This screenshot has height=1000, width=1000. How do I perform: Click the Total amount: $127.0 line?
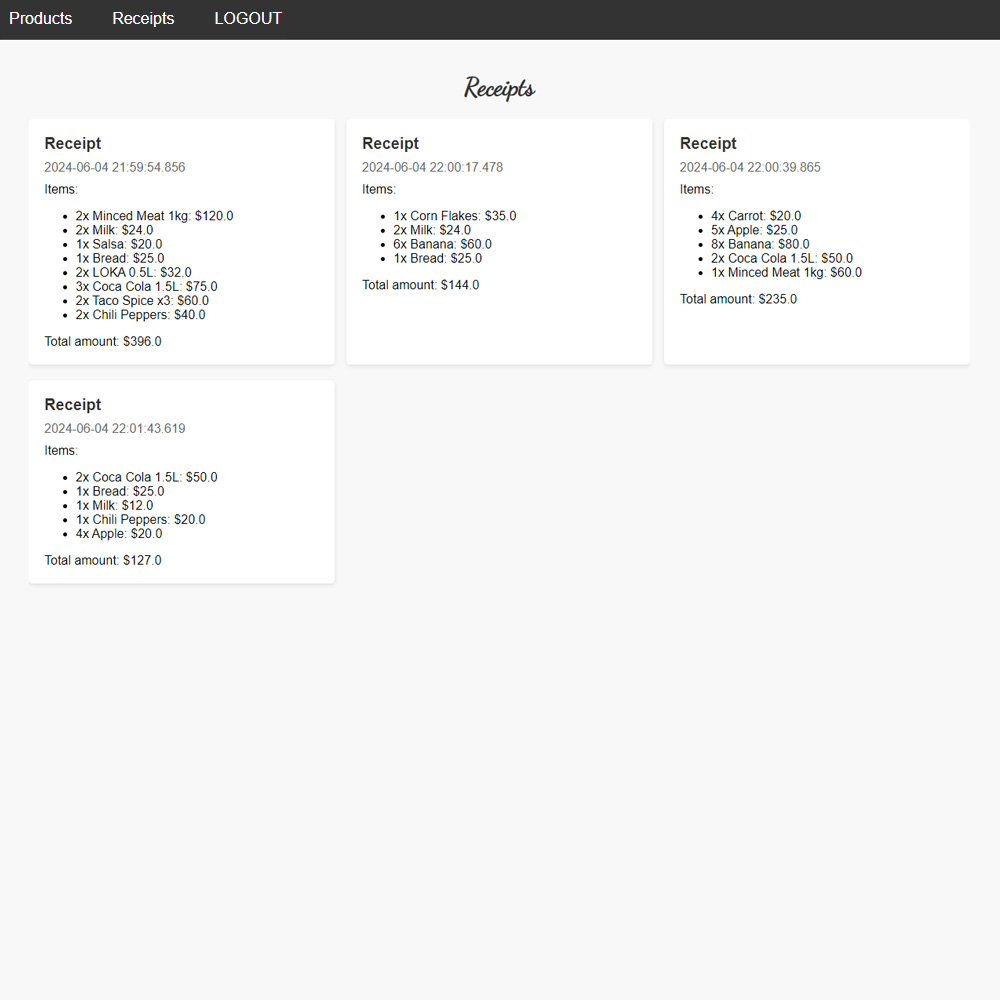click(x=103, y=561)
